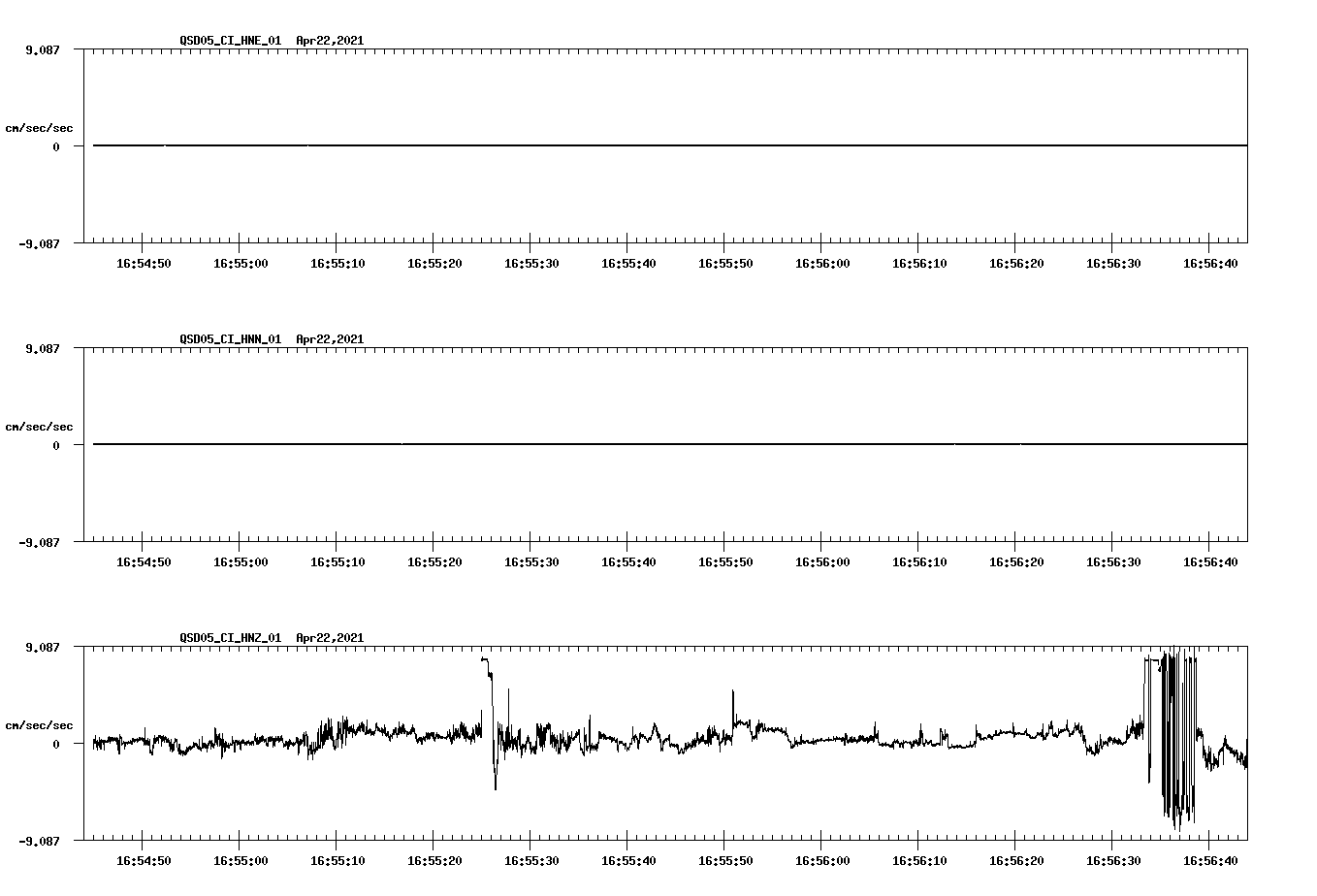Click the -9.087 lower amplitude value on bottom plot
This screenshot has height=896, width=1317.
40,842
